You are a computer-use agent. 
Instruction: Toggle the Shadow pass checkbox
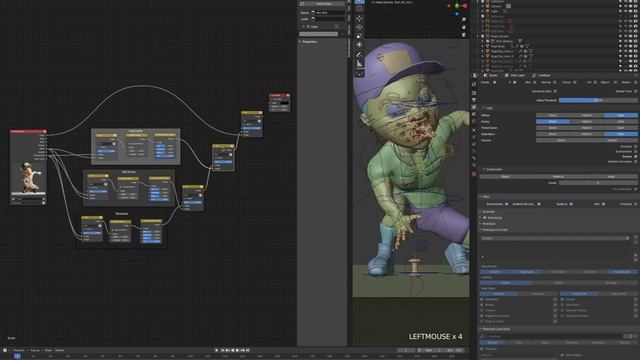click(636, 156)
